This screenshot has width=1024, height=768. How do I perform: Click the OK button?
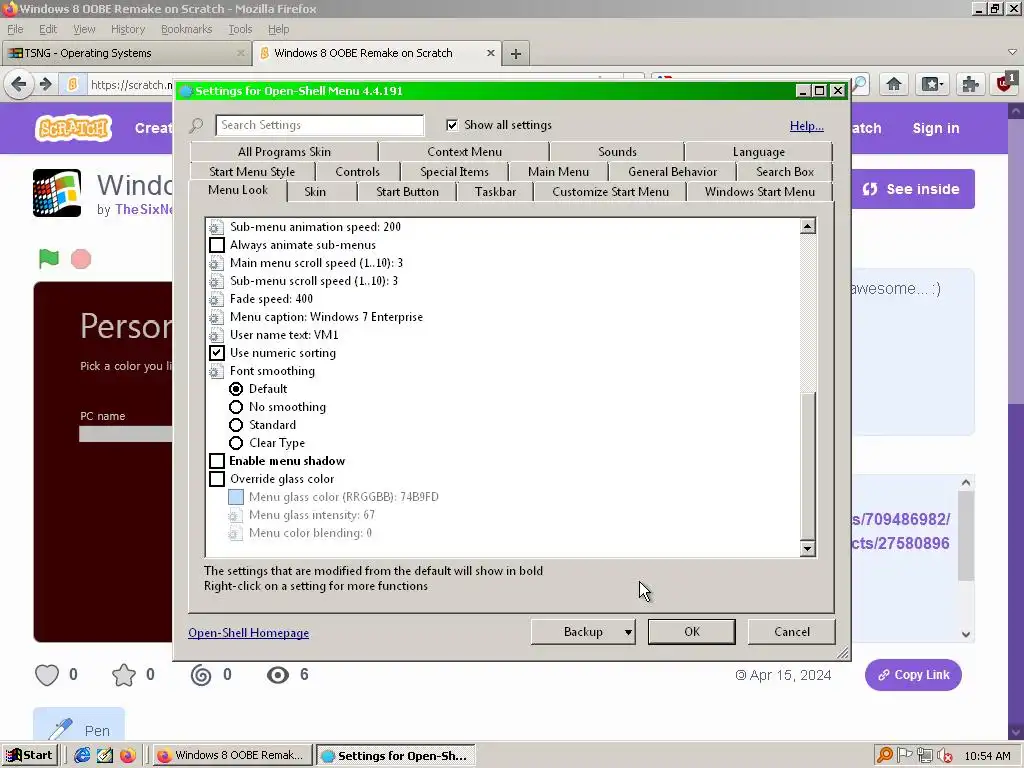point(692,632)
